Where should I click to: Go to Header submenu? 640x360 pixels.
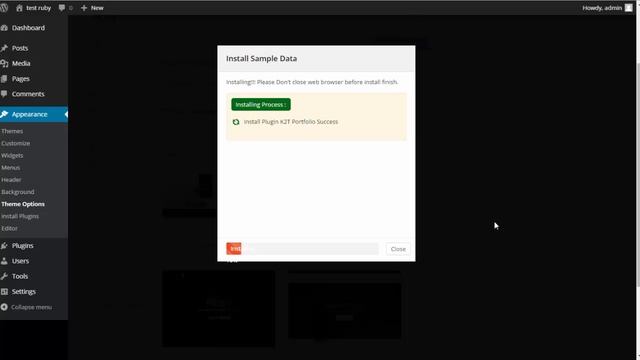[11, 180]
